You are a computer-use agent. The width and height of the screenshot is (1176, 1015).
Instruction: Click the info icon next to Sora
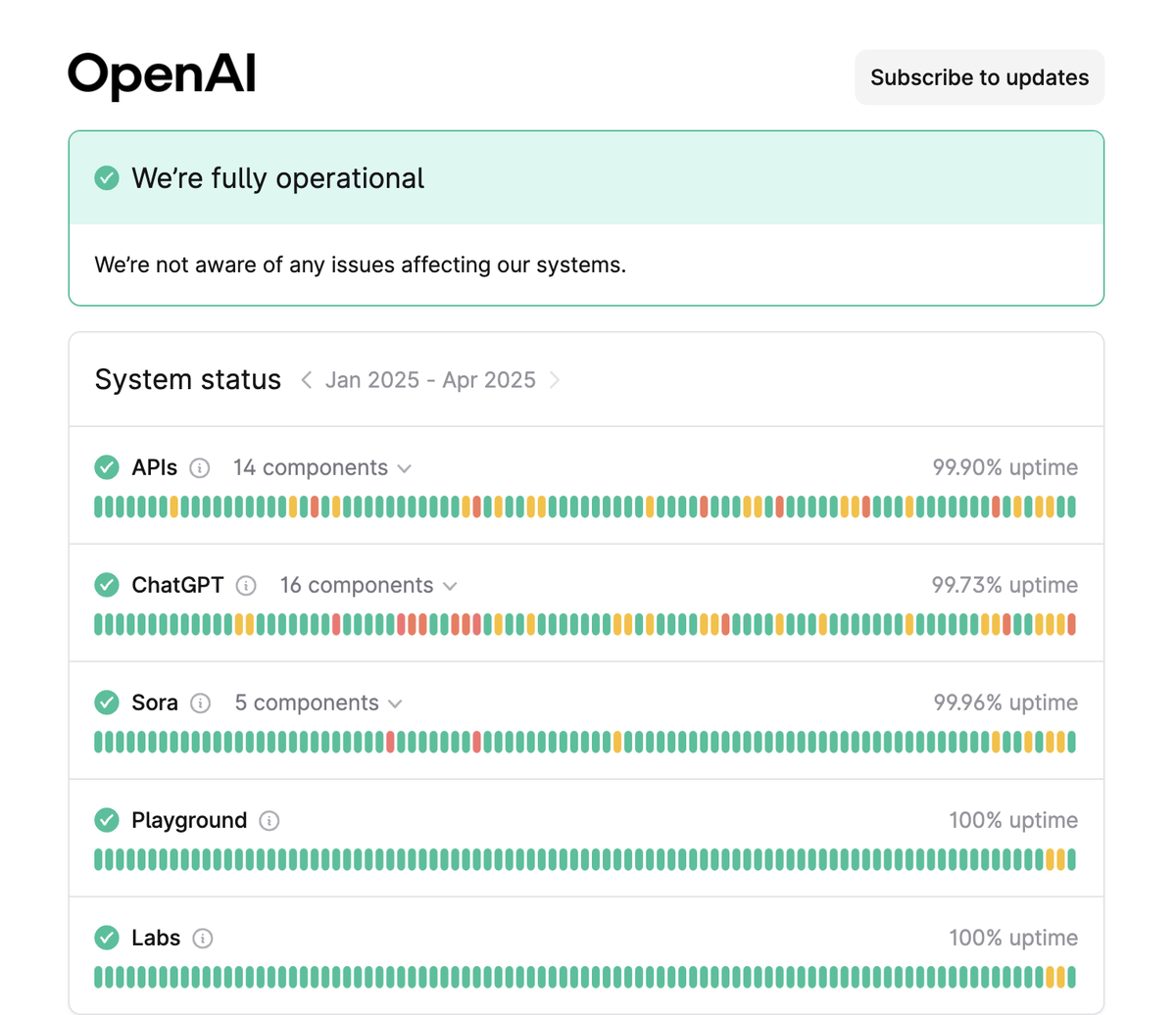tap(200, 703)
